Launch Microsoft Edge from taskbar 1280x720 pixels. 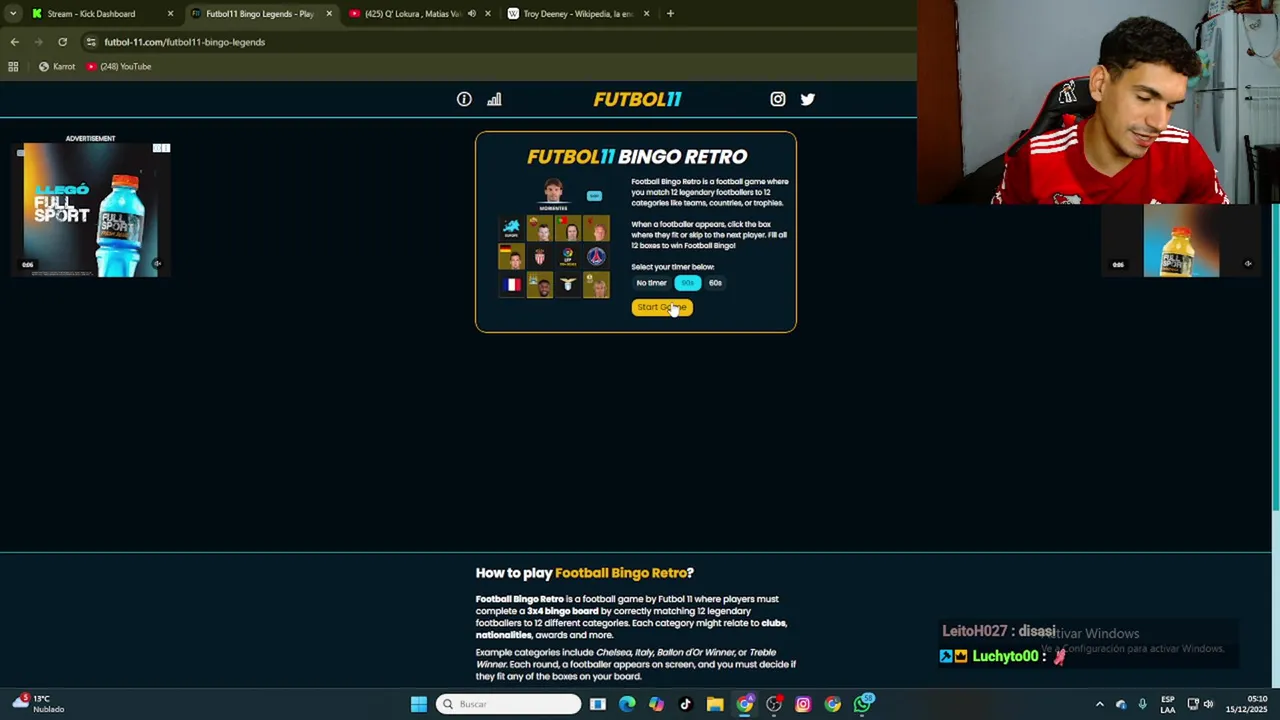(x=627, y=704)
